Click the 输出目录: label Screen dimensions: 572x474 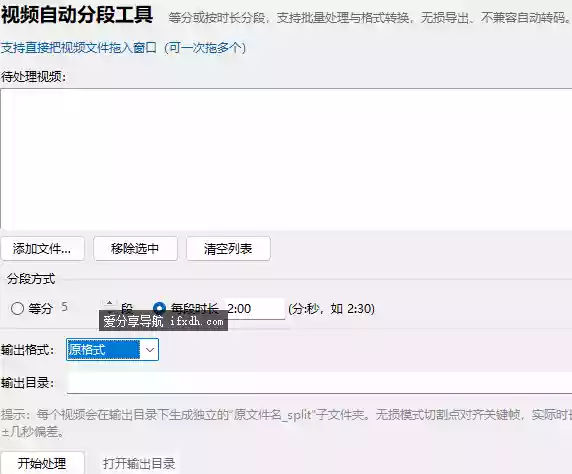coord(27,383)
